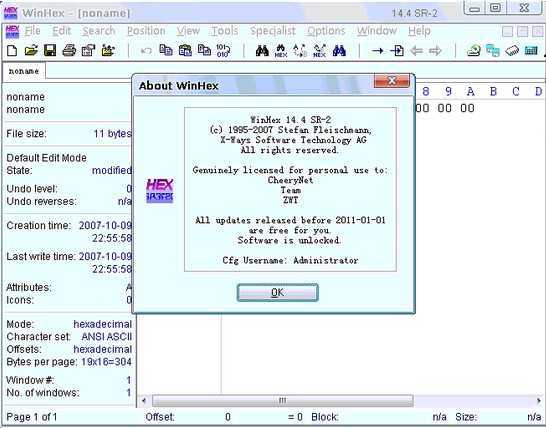Click the Copy into new file icon
This screenshot has width=546, height=428.
204,50
